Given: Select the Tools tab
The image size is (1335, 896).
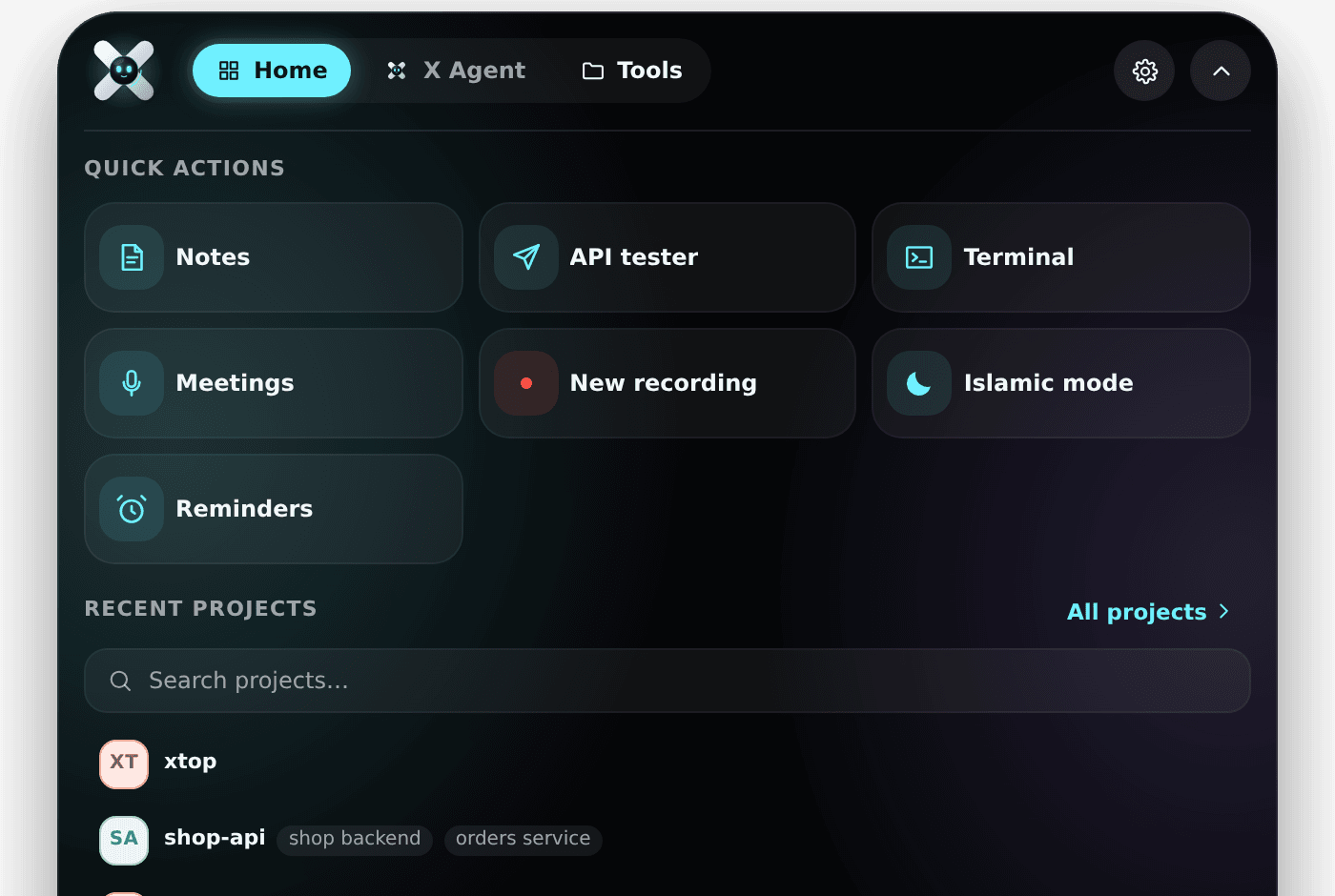Looking at the screenshot, I should coord(632,71).
